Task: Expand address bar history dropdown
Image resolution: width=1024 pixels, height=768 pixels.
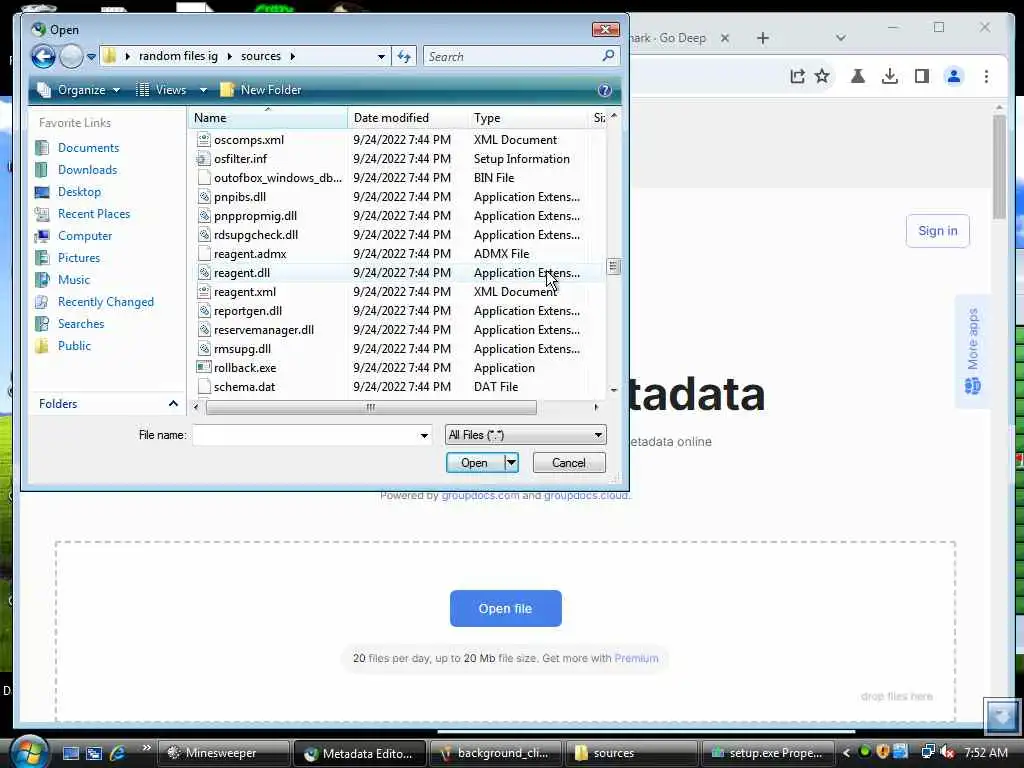Action: [381, 57]
